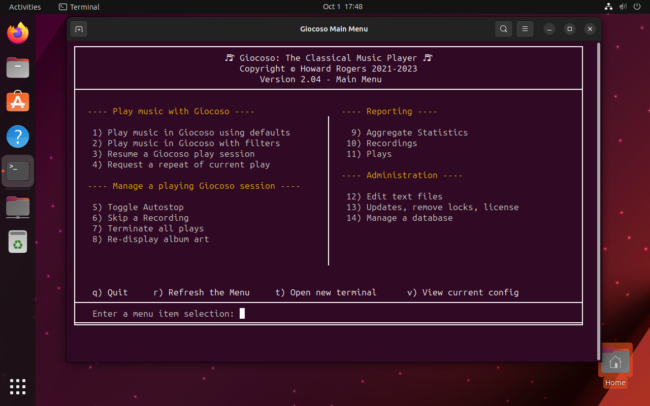Click the network status icon
650x406 pixels.
pyautogui.click(x=608, y=7)
